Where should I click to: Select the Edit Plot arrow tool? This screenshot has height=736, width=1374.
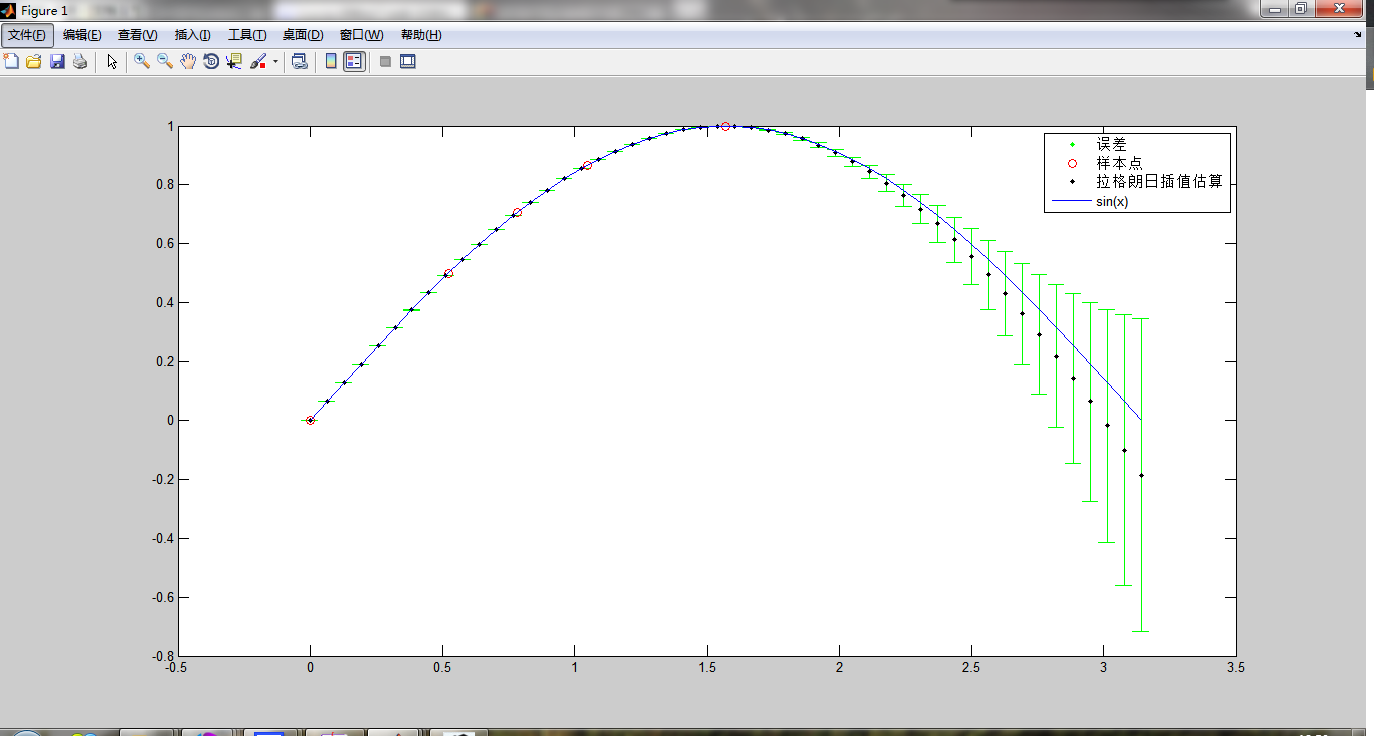pos(112,61)
